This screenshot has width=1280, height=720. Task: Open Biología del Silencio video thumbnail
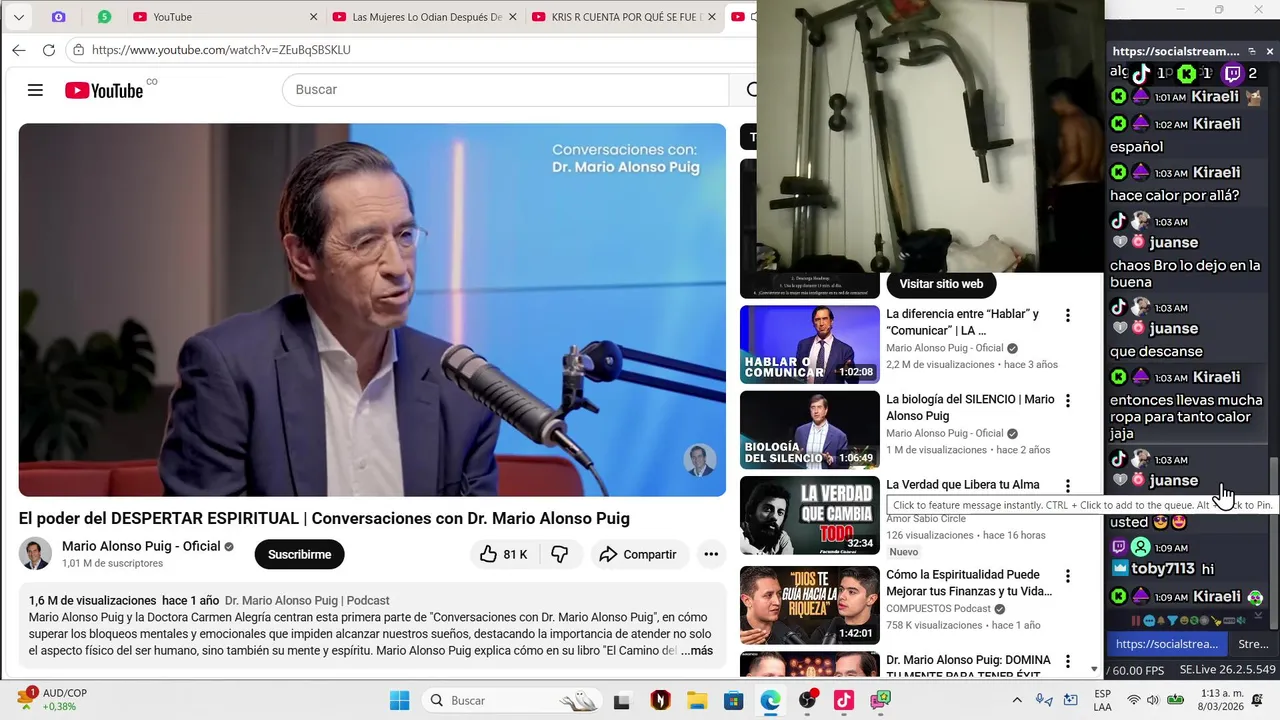pos(810,430)
